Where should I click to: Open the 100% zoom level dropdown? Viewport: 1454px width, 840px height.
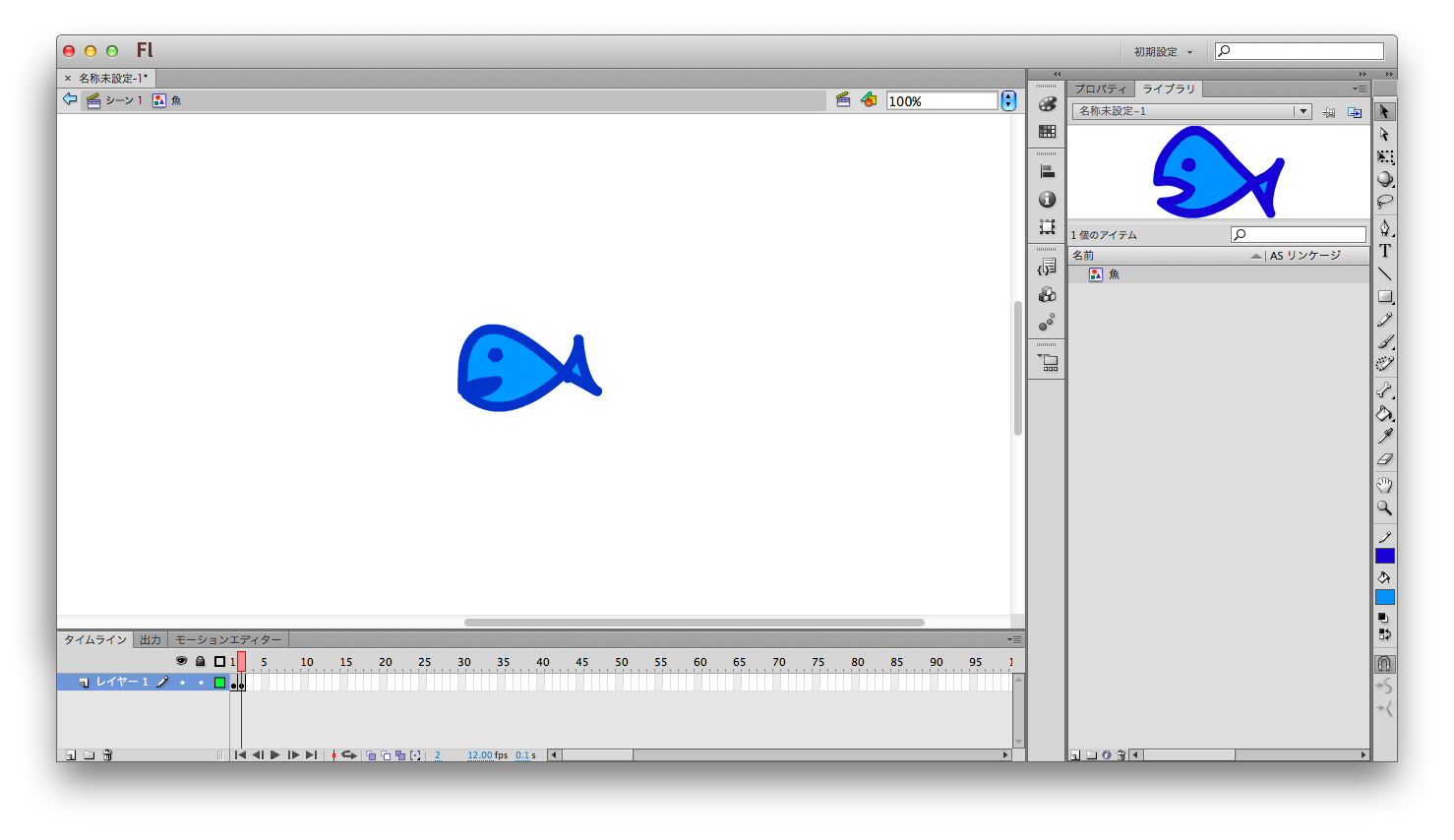coord(1008,101)
